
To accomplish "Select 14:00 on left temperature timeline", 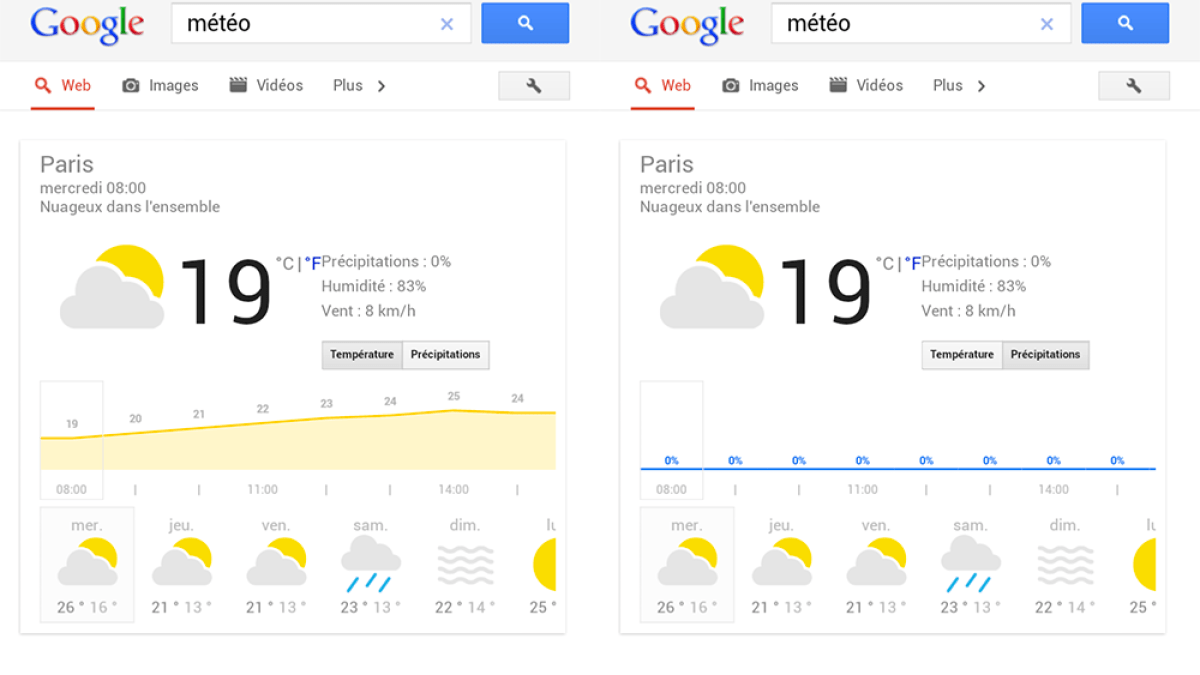I will click(453, 490).
